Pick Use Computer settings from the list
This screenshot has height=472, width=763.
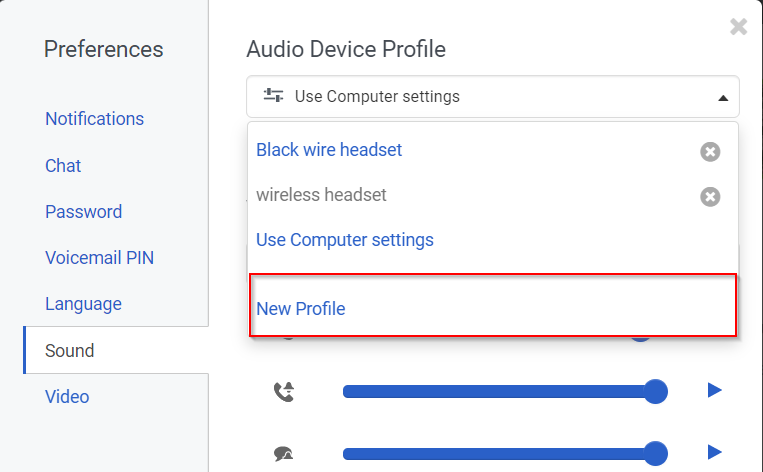(345, 240)
